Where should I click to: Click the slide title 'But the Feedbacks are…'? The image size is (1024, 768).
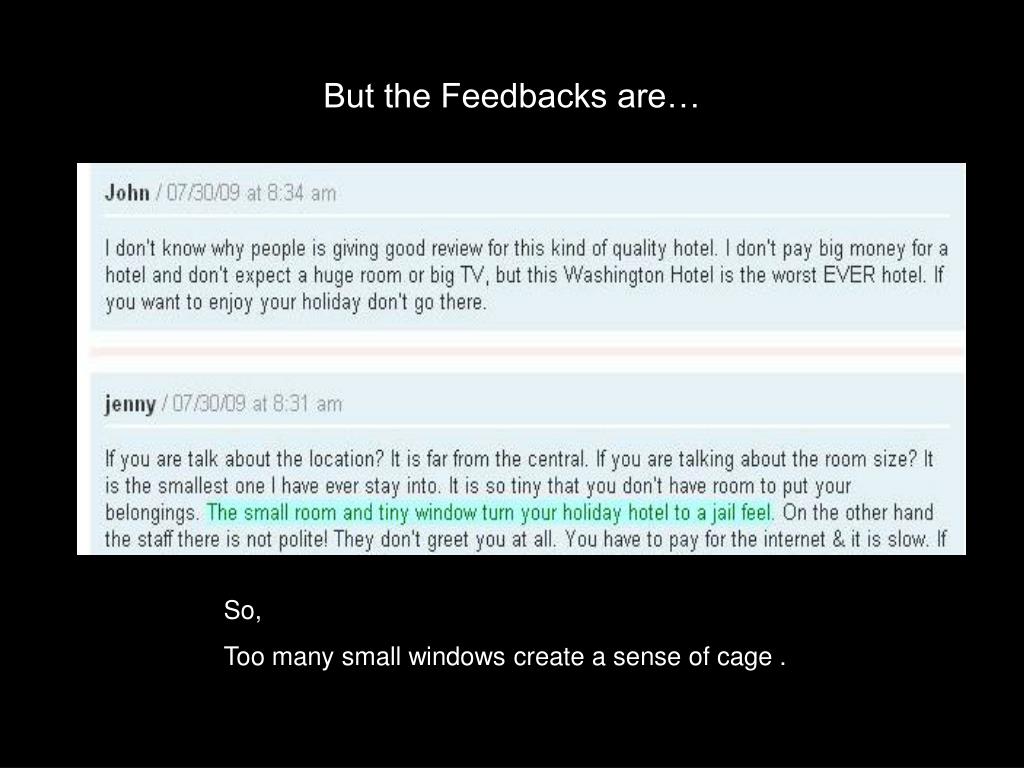511,95
